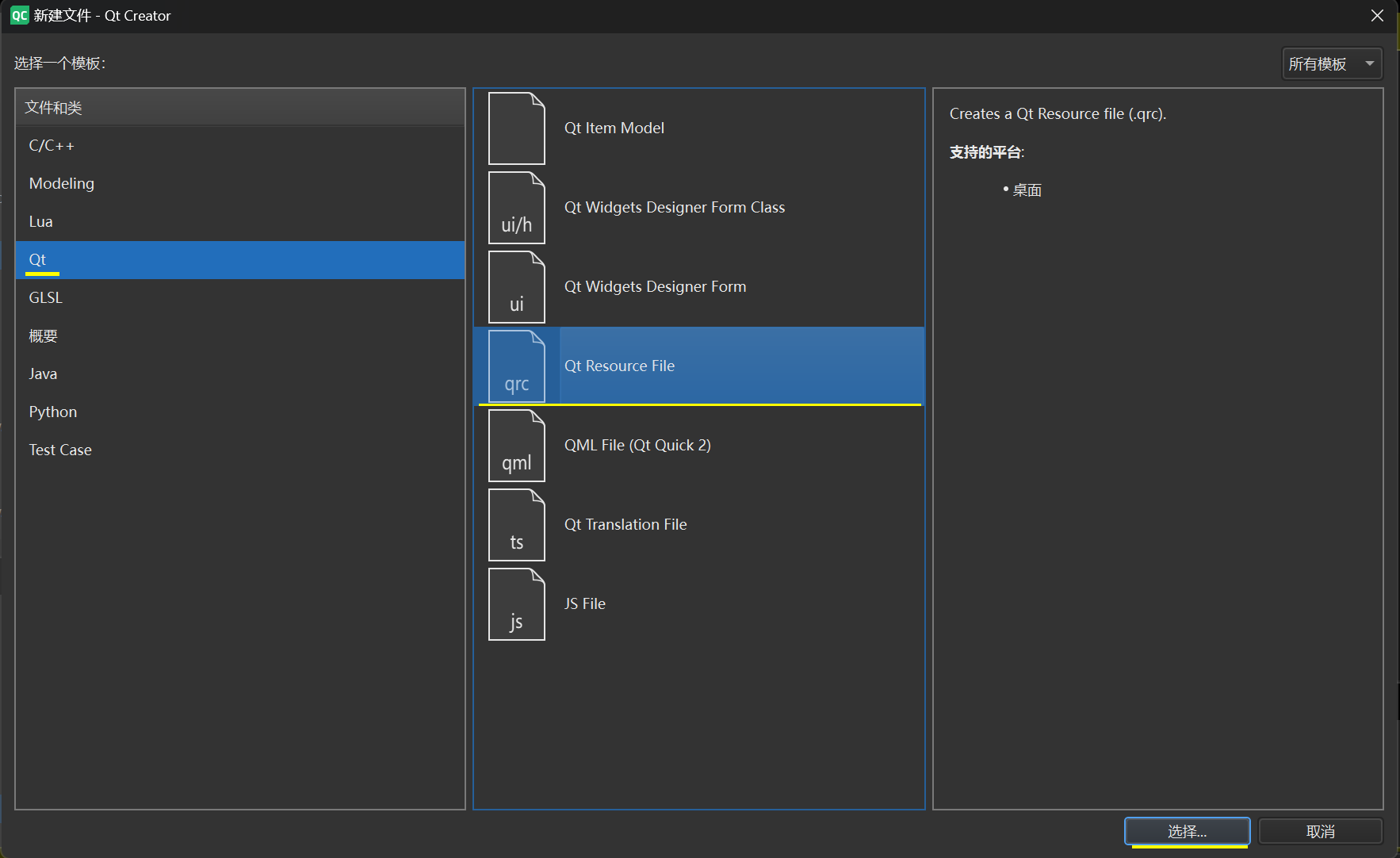Click the js file icon
This screenshot has height=858, width=1400.
[517, 604]
